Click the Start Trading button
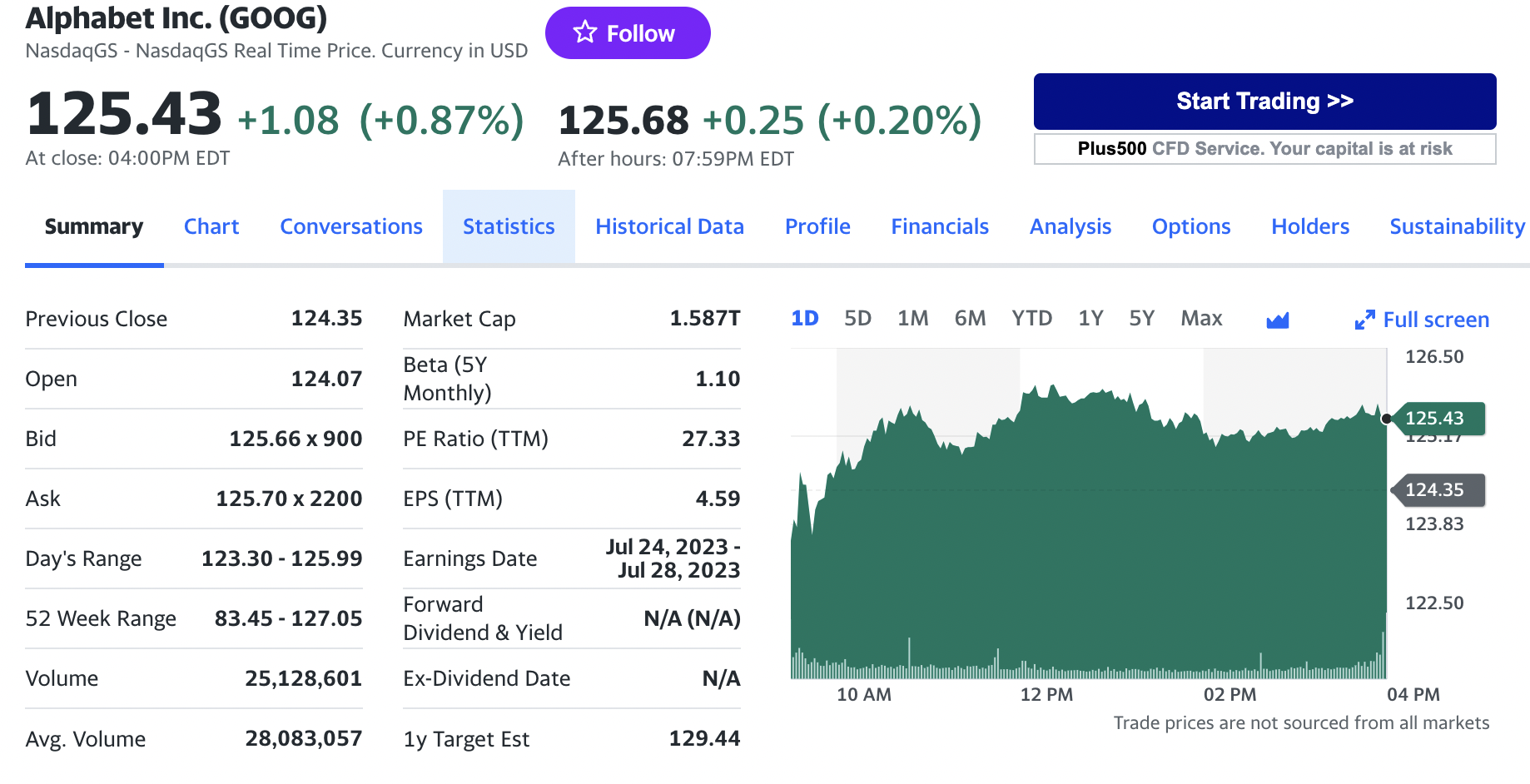Image resolution: width=1530 pixels, height=784 pixels. click(x=1264, y=101)
